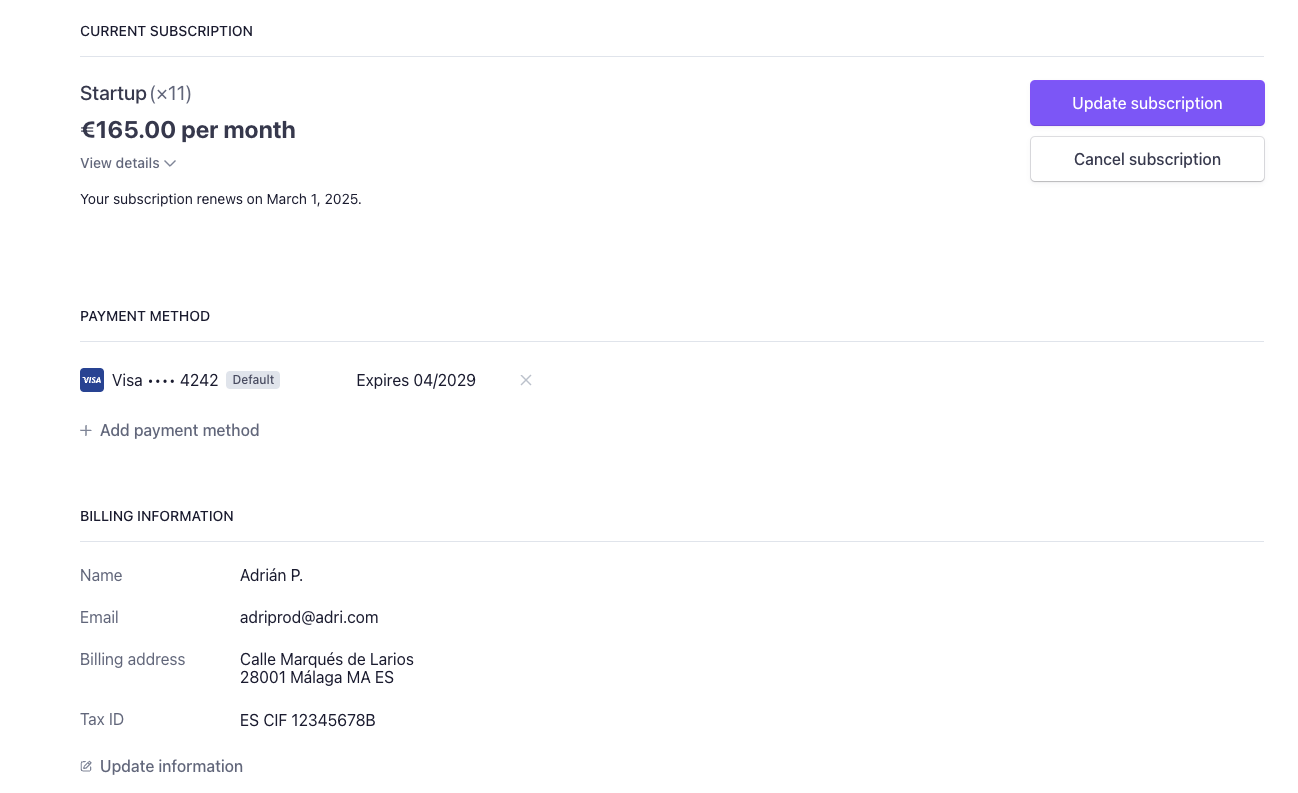This screenshot has width=1298, height=793.
Task: Open the Update information link text
Action: [171, 767]
